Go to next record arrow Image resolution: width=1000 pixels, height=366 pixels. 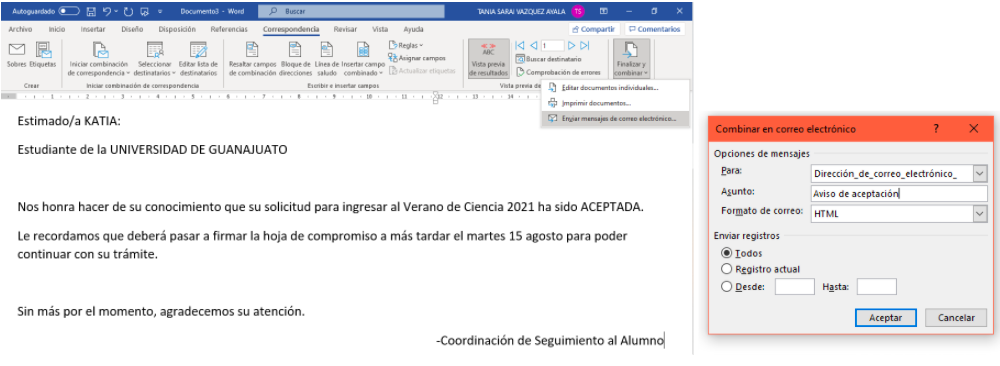[571, 45]
